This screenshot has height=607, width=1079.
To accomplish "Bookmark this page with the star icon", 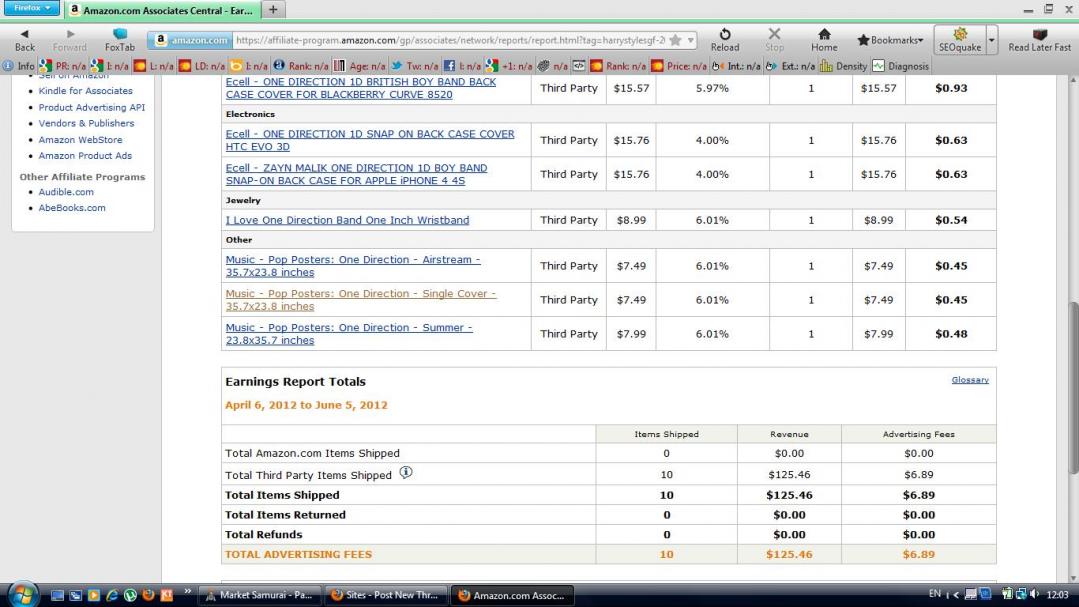I will (675, 41).
